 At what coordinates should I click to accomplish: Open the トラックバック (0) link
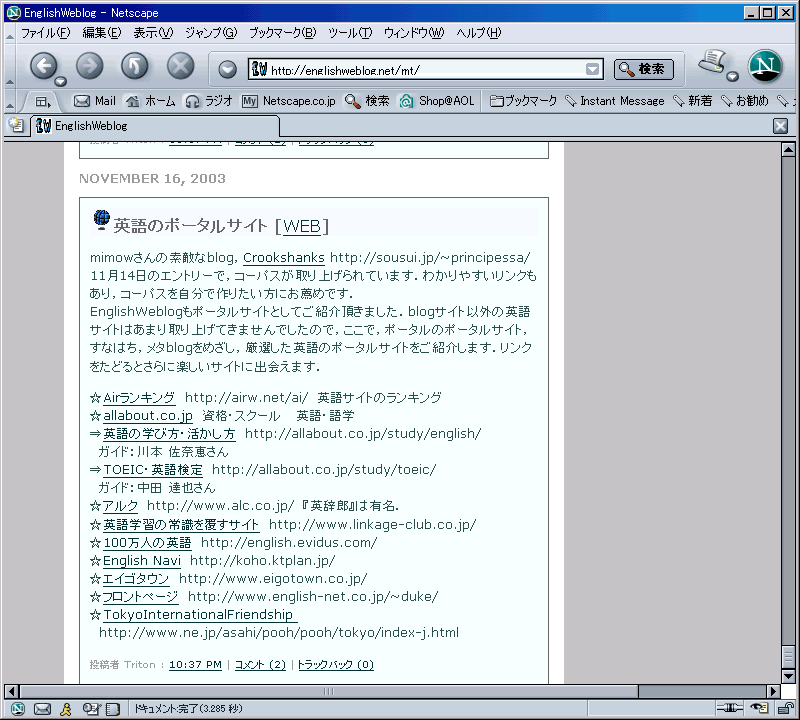point(336,665)
